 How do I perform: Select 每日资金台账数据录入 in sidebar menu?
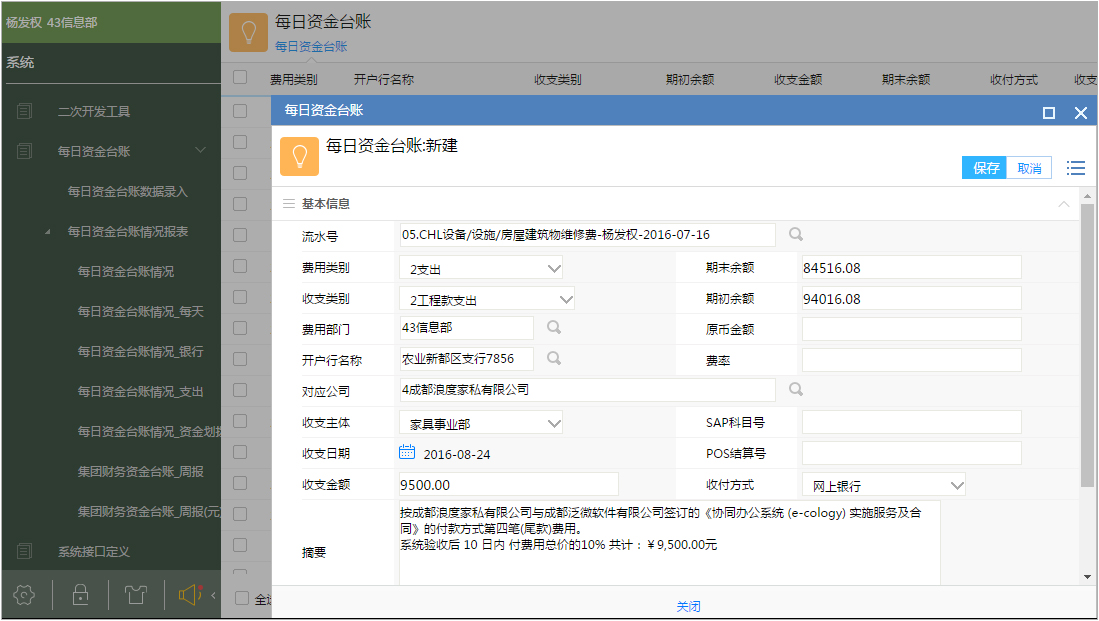tap(128, 191)
